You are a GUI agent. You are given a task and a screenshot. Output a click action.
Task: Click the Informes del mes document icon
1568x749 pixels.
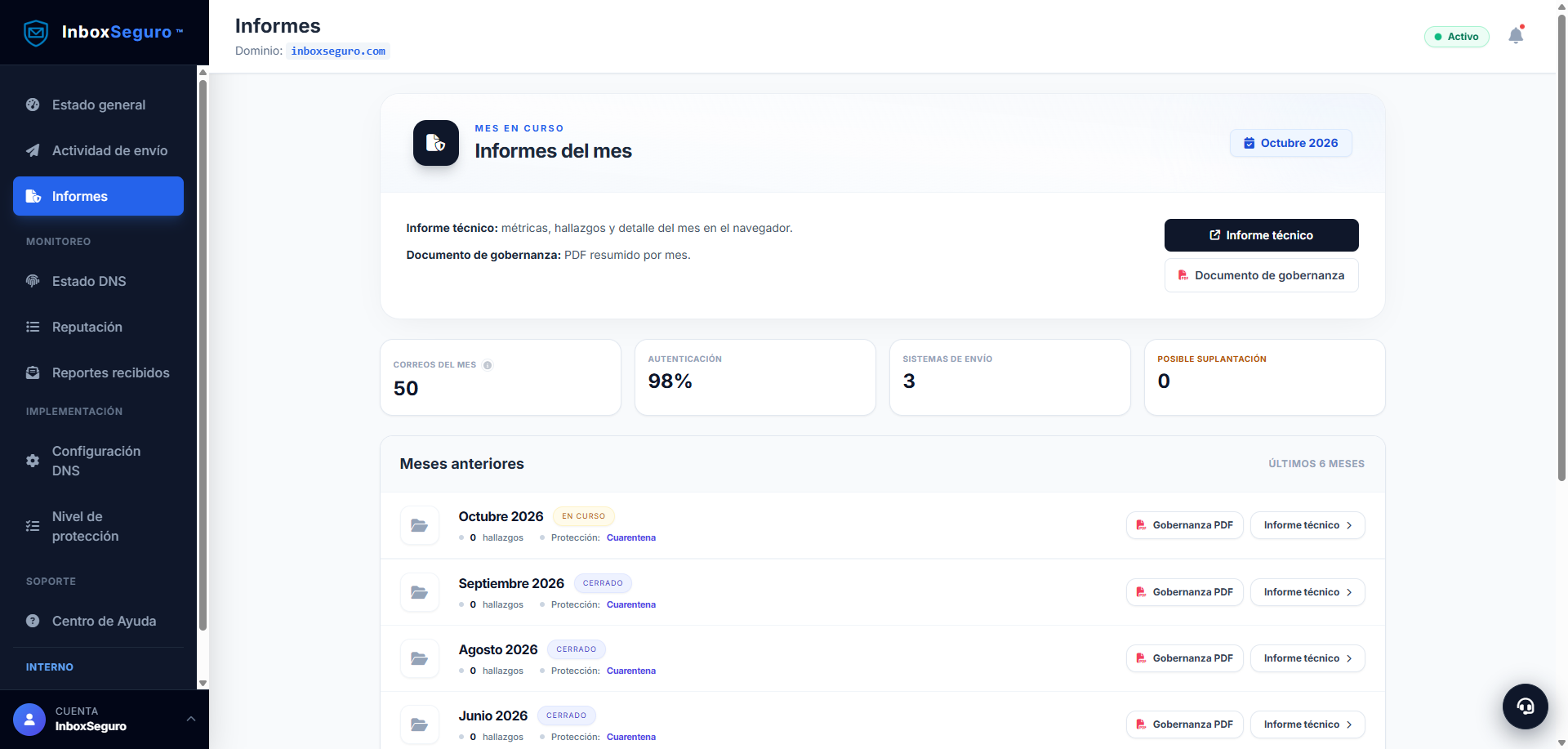click(x=436, y=143)
